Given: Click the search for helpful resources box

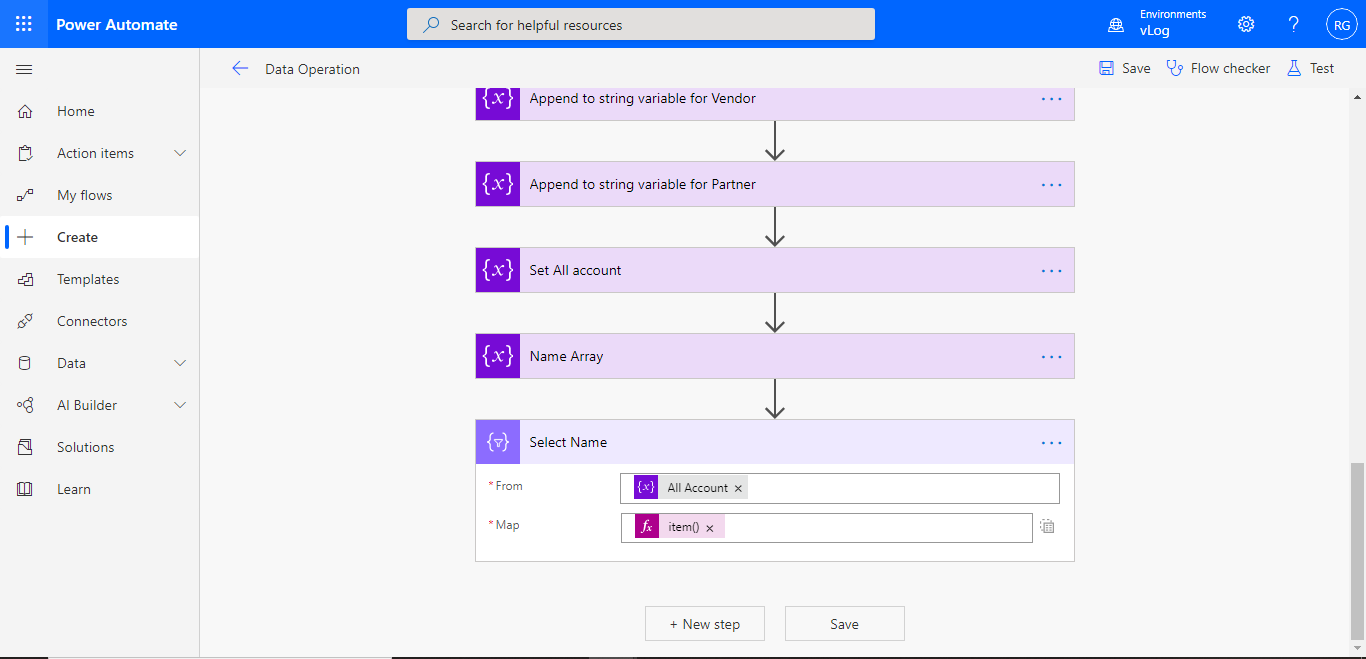Looking at the screenshot, I should click(x=641, y=24).
